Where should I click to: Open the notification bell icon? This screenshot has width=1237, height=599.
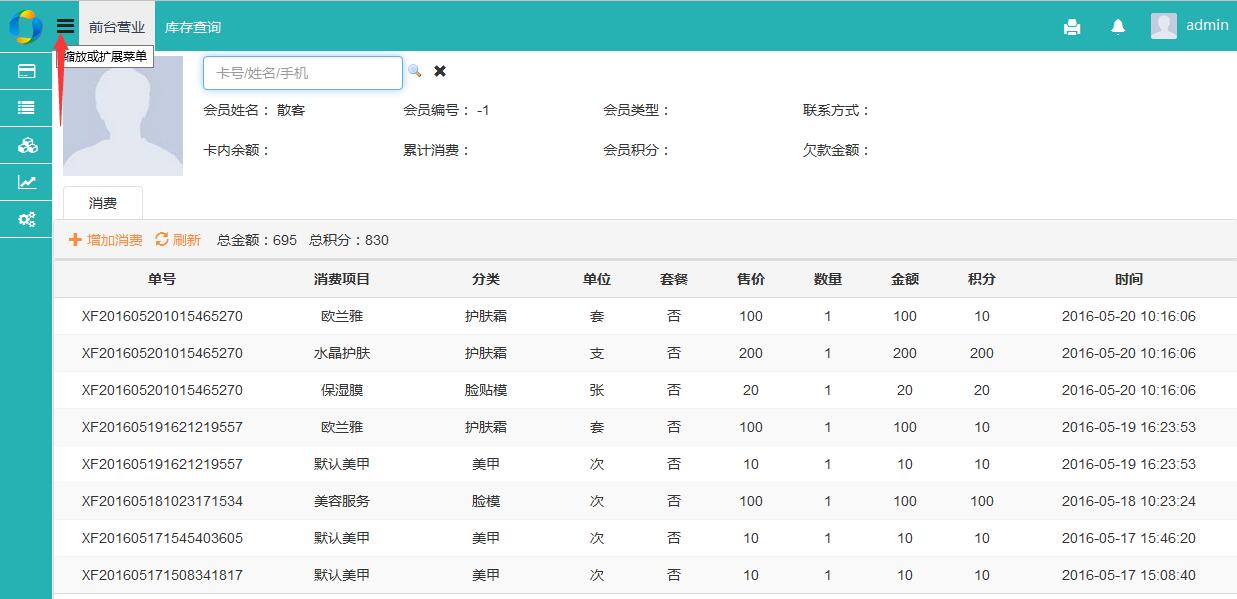[x=1117, y=27]
